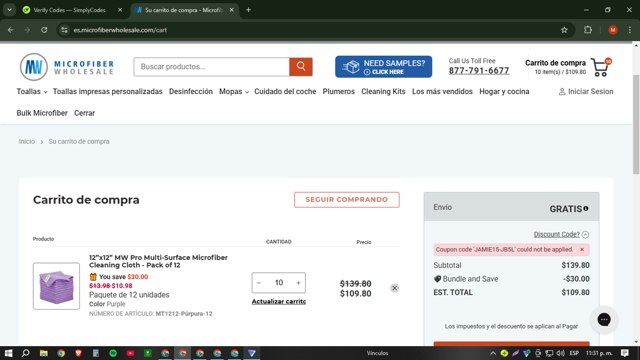Open the live chat bubble
The image size is (640, 360).
[x=604, y=320]
